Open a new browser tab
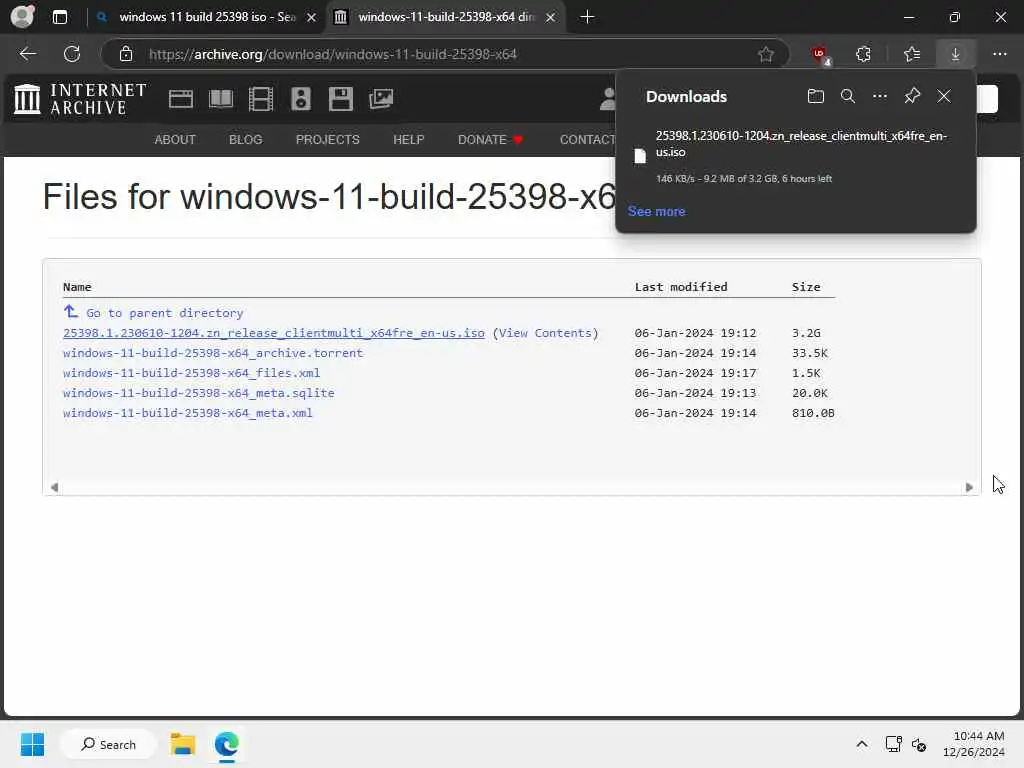Viewport: 1024px width, 768px height. click(x=587, y=17)
